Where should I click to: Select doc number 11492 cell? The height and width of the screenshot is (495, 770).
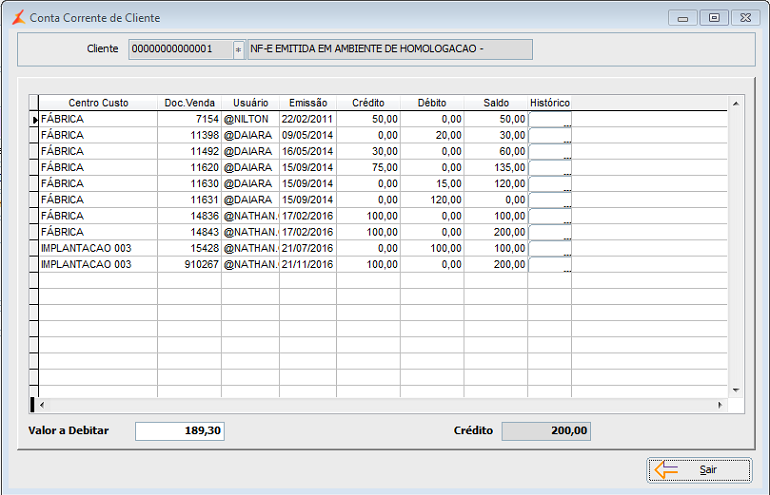click(x=190, y=152)
